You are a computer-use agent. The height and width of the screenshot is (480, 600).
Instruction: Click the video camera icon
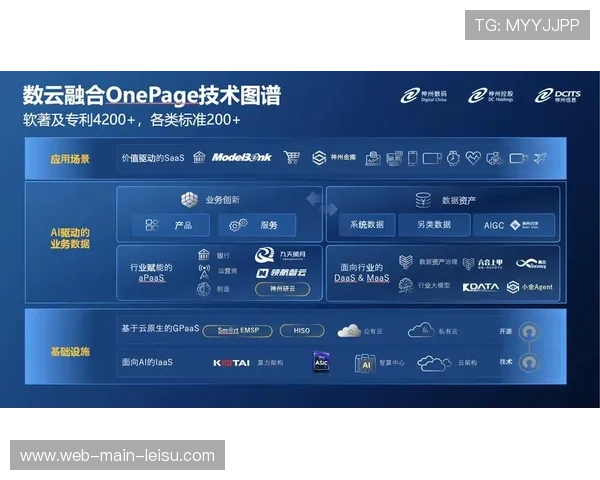point(518,158)
